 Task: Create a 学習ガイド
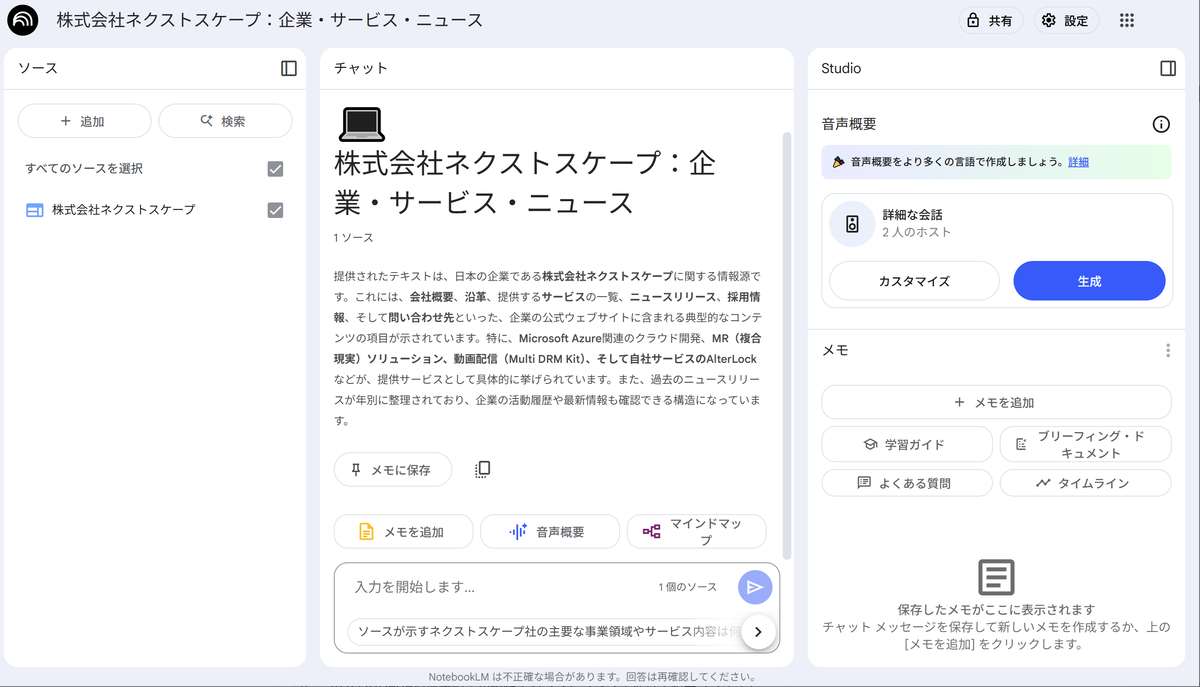click(907, 444)
